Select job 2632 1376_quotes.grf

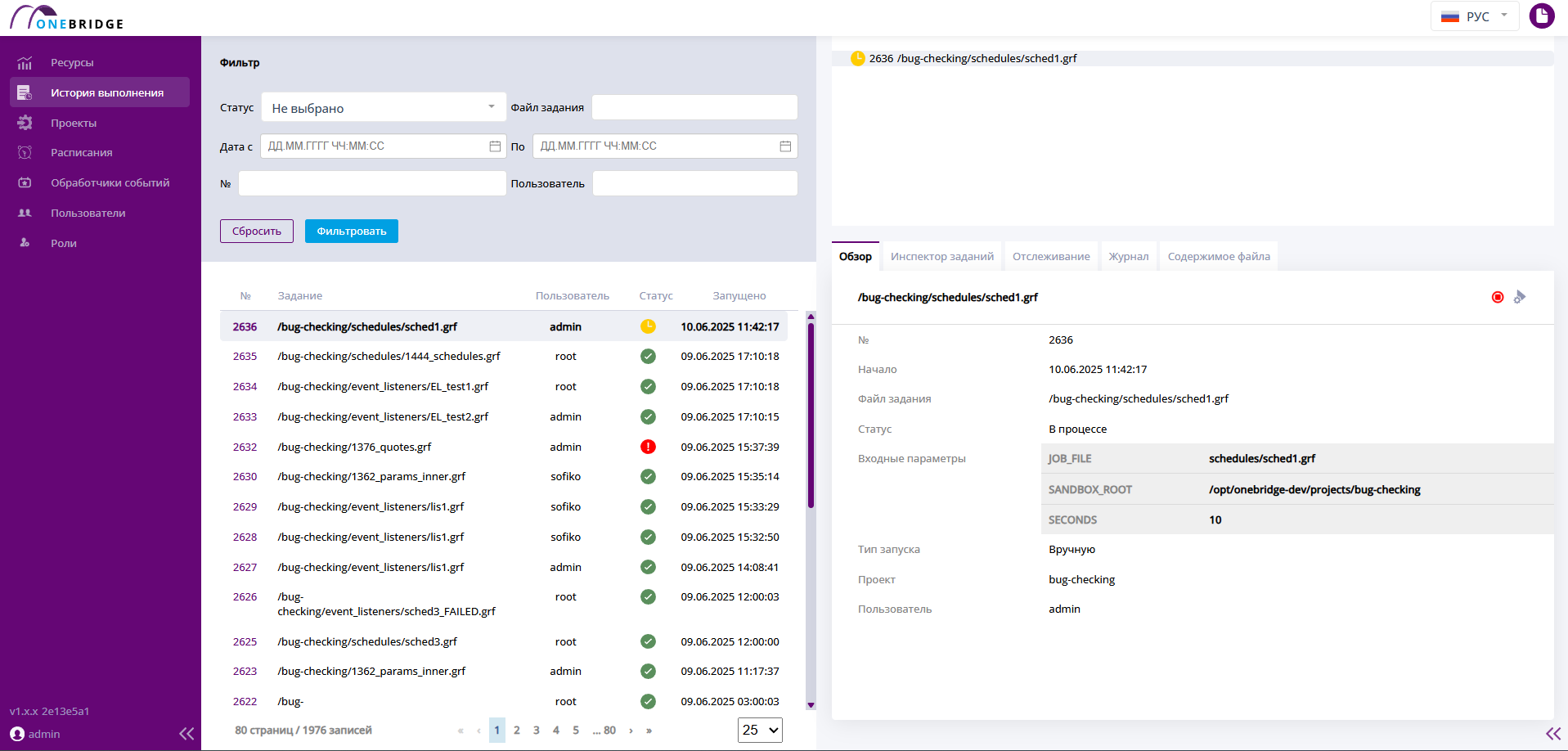(504, 447)
